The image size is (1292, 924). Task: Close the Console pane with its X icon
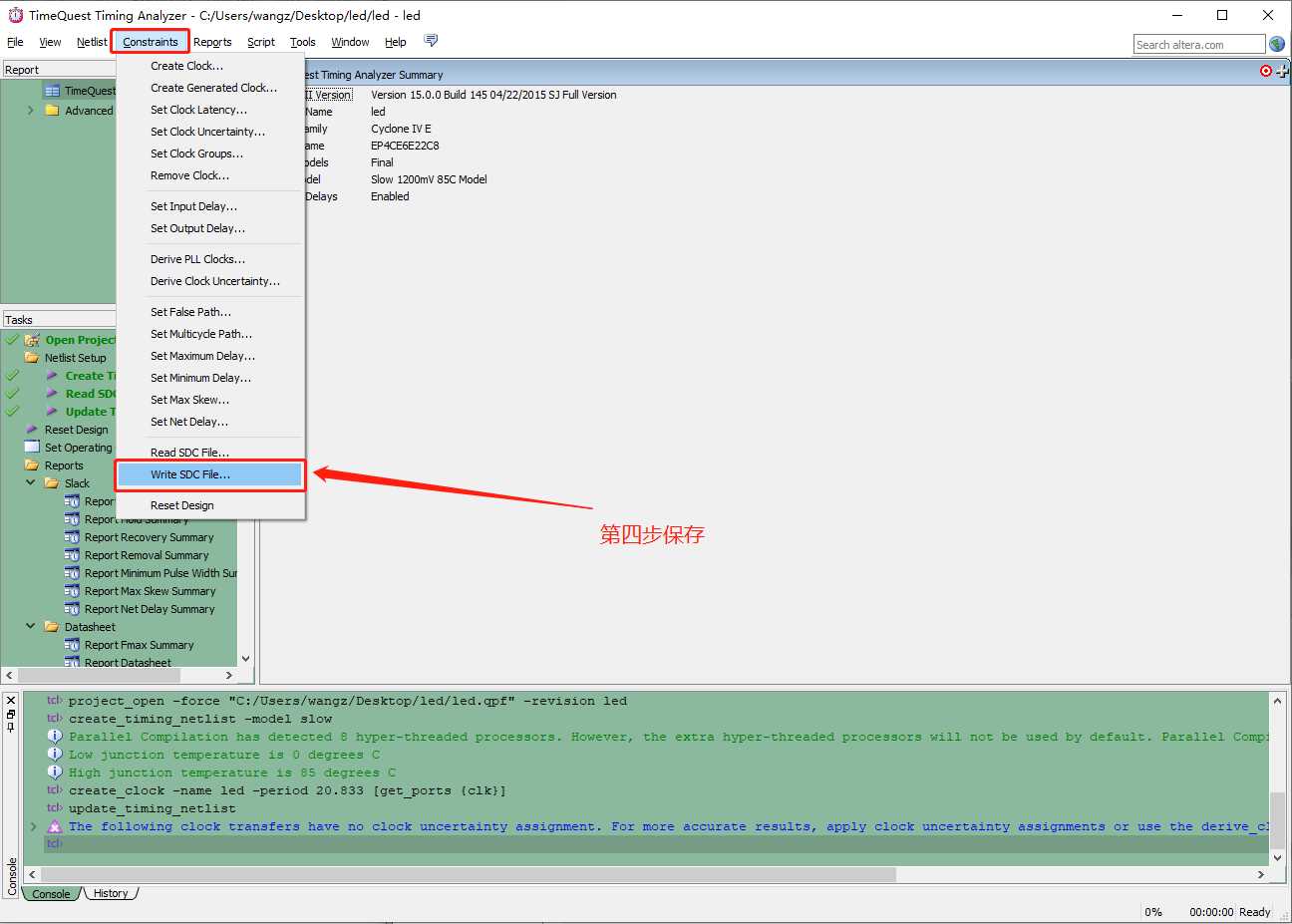(11, 701)
